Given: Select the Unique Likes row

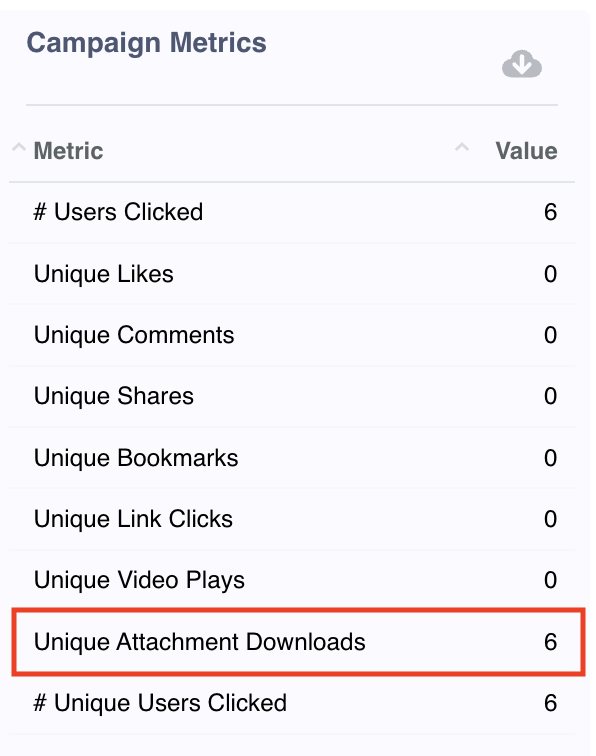Looking at the screenshot, I should point(292,274).
